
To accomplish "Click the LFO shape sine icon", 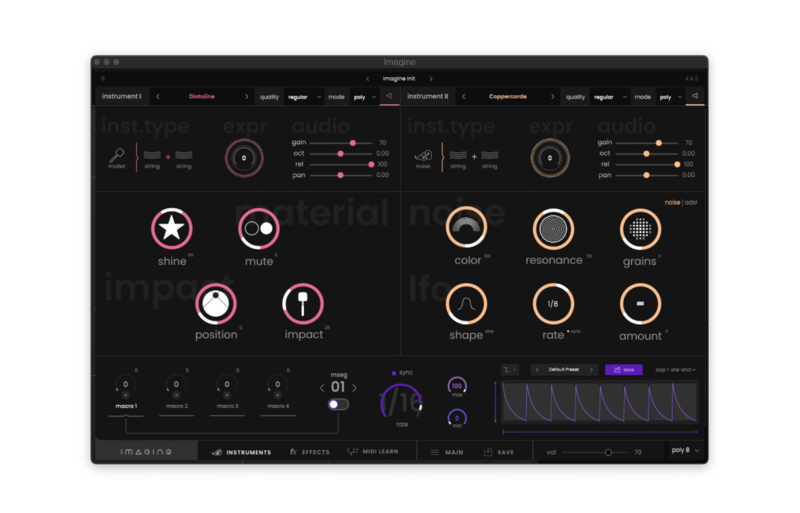I will coord(466,303).
